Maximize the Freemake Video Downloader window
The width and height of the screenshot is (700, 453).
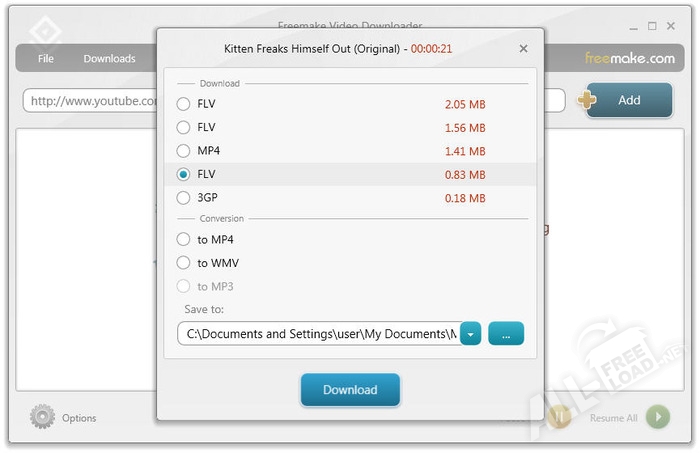[652, 26]
